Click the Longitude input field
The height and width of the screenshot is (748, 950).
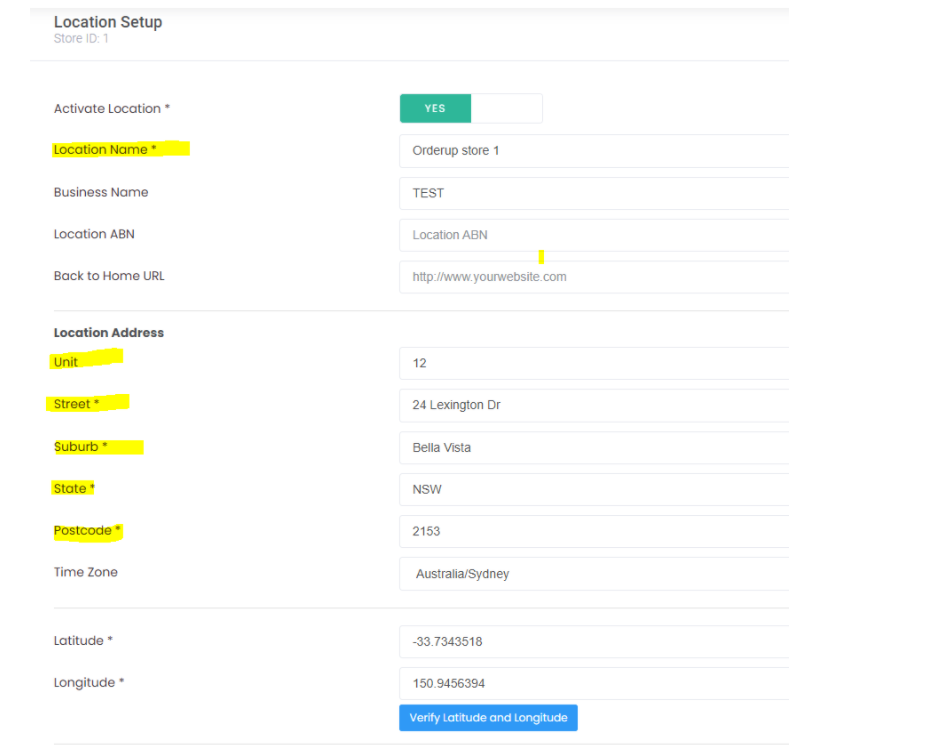tap(593, 684)
